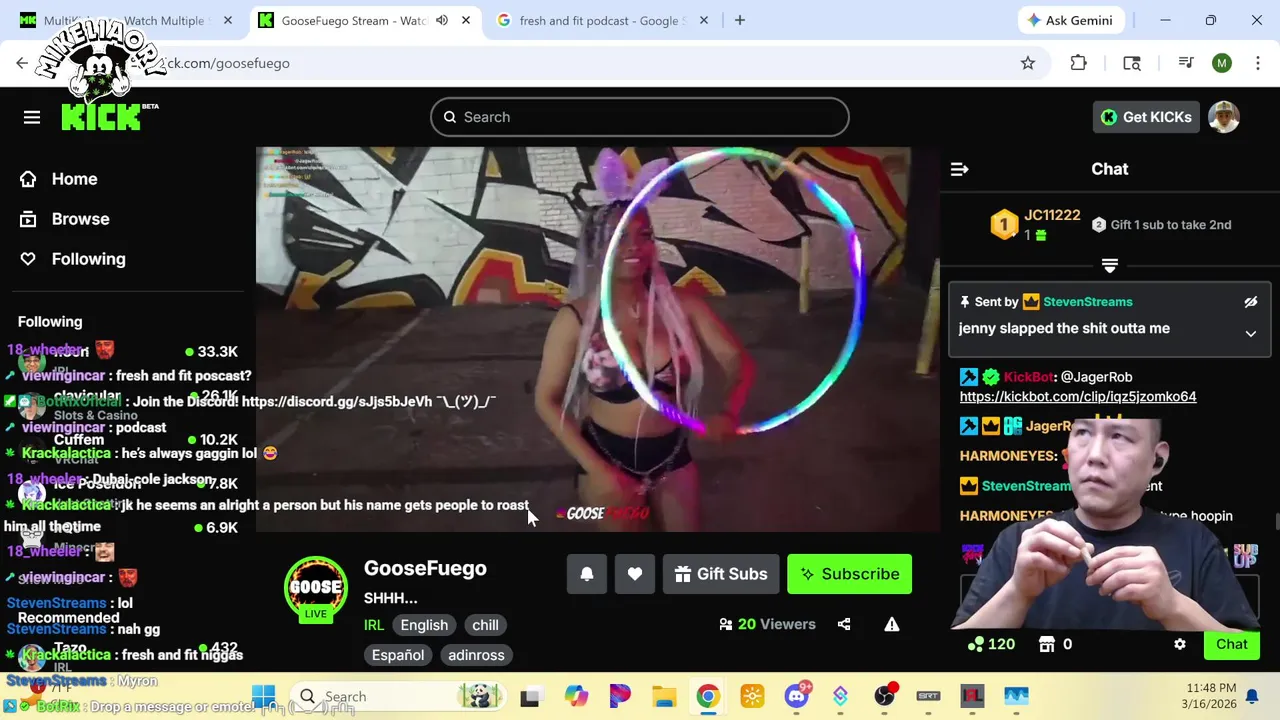The height and width of the screenshot is (720, 1280).
Task: Share the stream via share icon
Action: point(844,624)
